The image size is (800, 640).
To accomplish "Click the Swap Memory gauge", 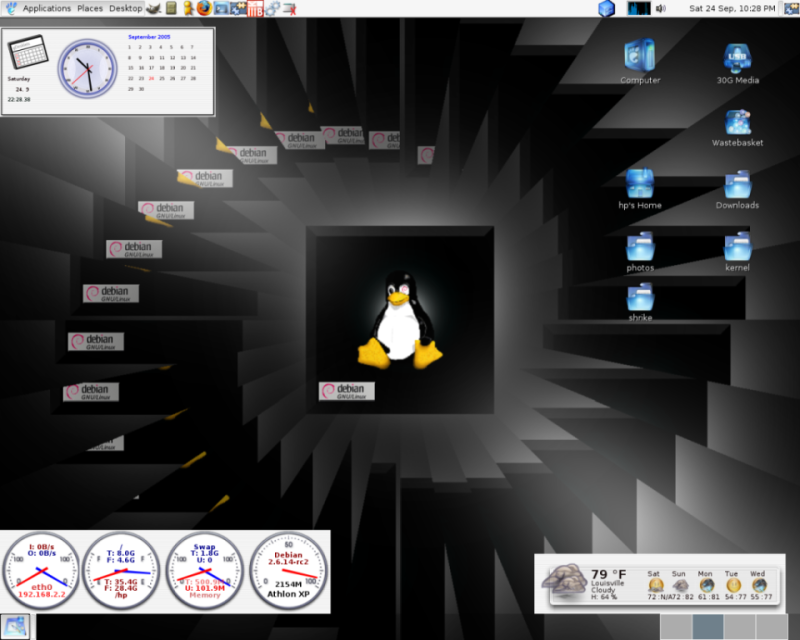I will pos(205,571).
